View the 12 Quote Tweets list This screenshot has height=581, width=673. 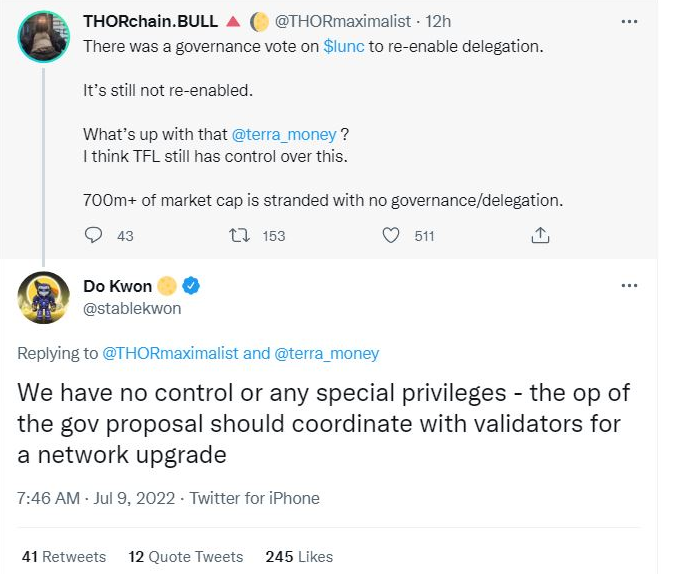click(185, 556)
